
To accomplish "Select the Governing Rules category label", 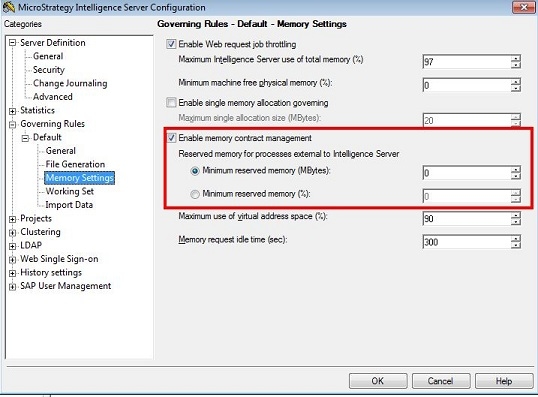I will point(52,124).
